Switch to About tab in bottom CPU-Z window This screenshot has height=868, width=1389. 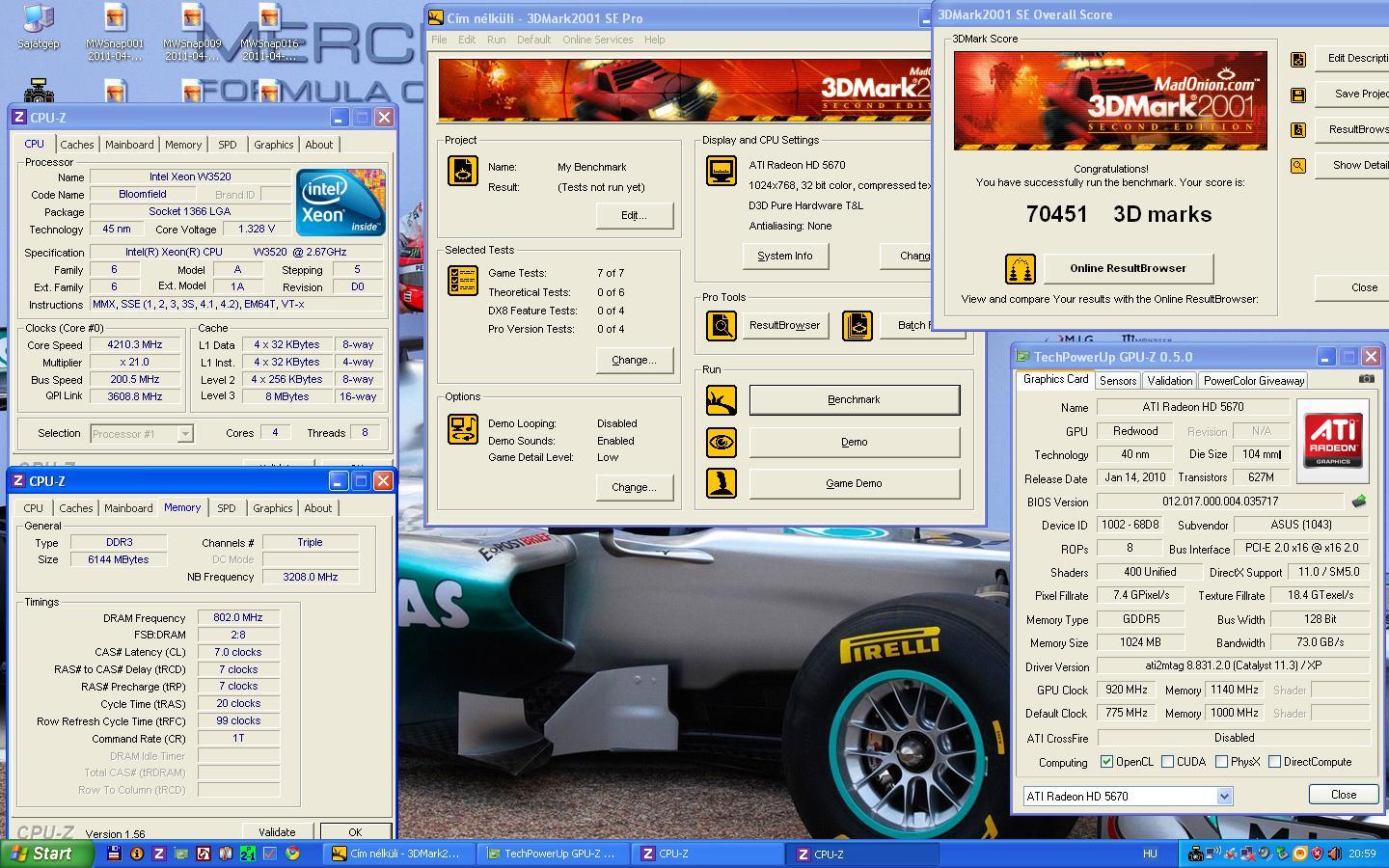318,508
